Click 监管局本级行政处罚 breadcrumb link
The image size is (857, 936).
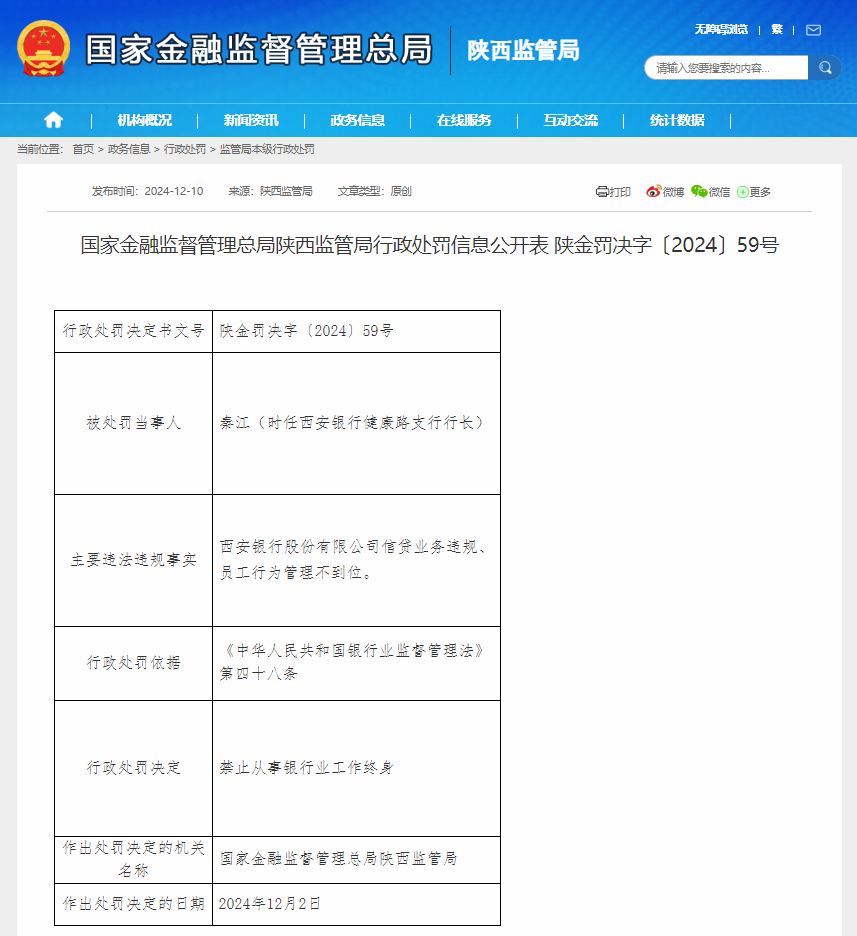click(x=267, y=149)
